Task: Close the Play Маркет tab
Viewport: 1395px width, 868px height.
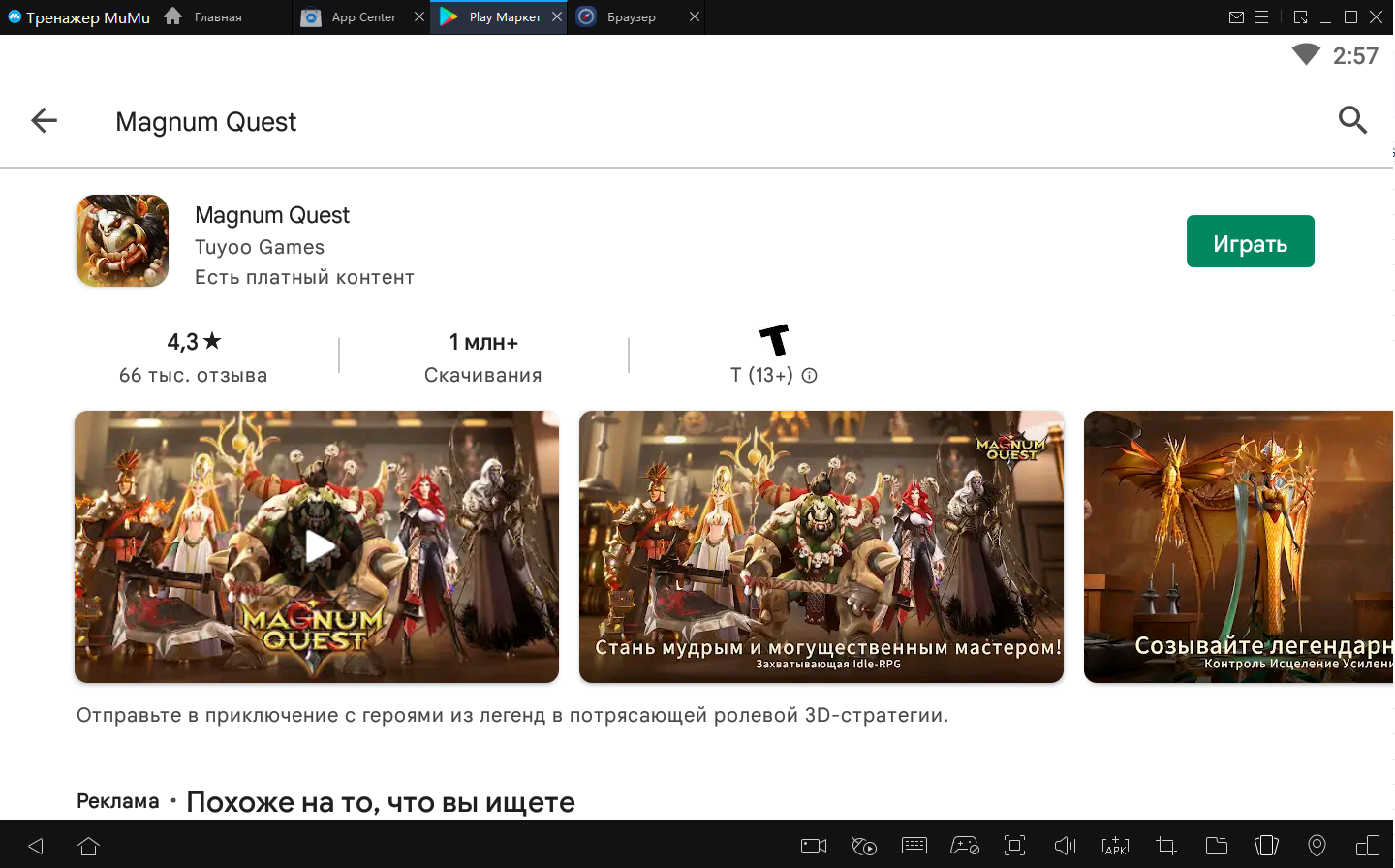Action: click(x=557, y=16)
